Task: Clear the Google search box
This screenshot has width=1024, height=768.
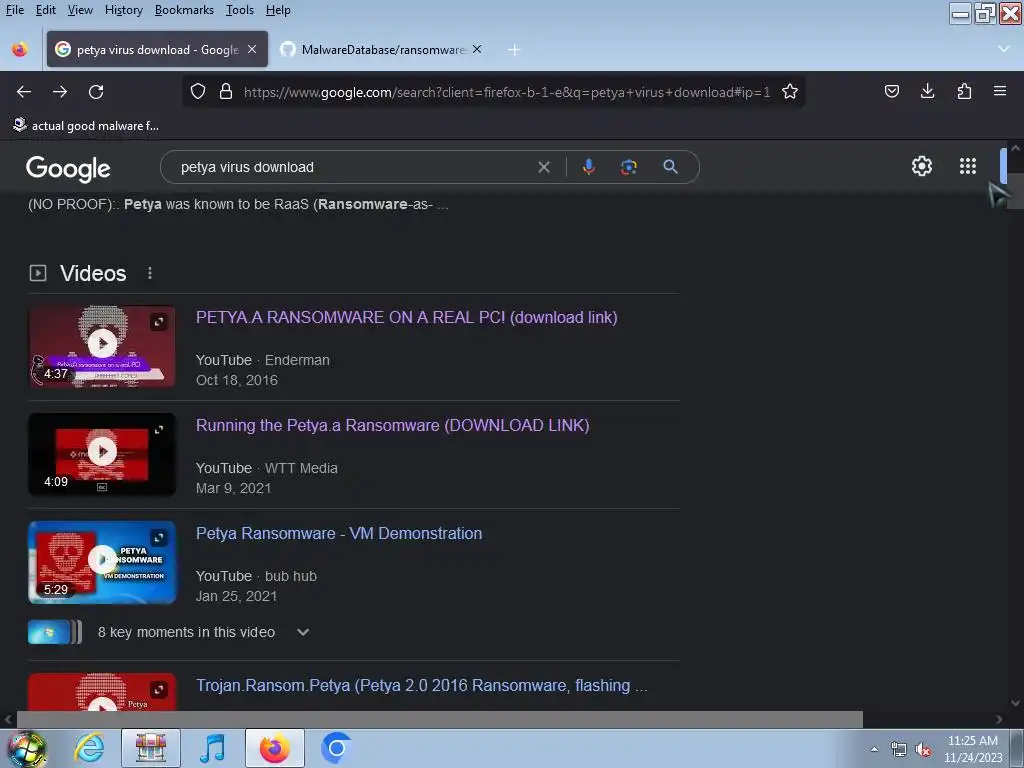Action: tap(543, 167)
